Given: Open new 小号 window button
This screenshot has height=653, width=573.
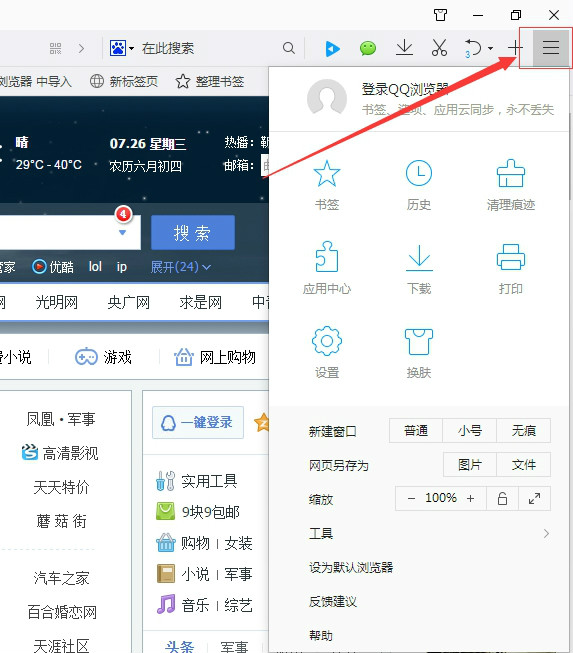Looking at the screenshot, I should click(x=470, y=430).
